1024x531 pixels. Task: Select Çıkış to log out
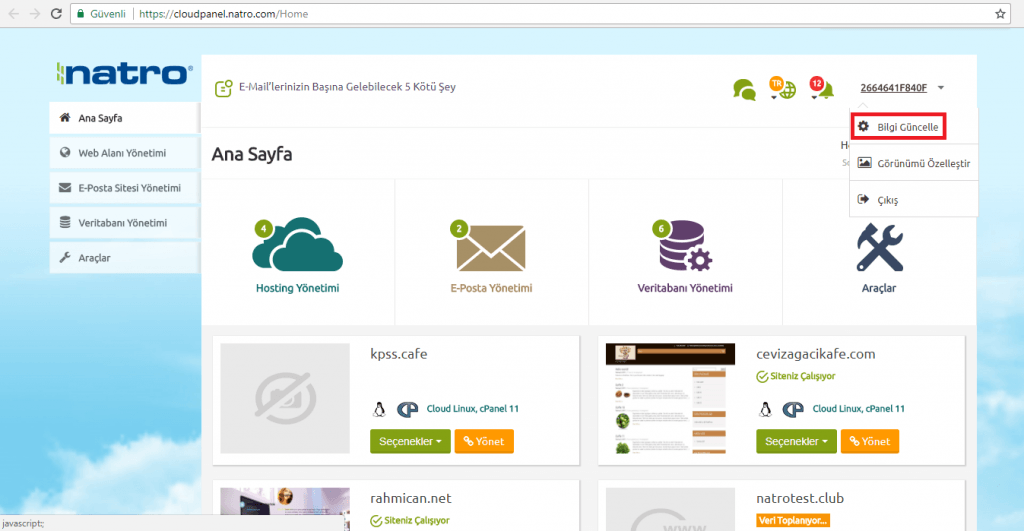[x=914, y=199]
